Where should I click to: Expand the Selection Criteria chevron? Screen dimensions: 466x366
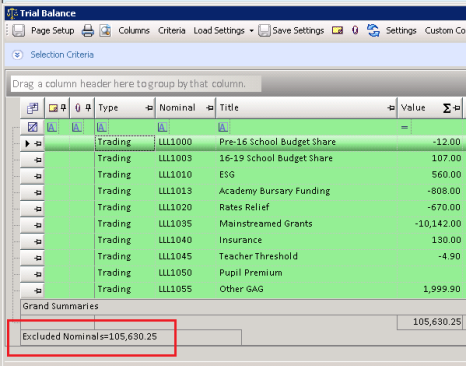[x=17, y=55]
